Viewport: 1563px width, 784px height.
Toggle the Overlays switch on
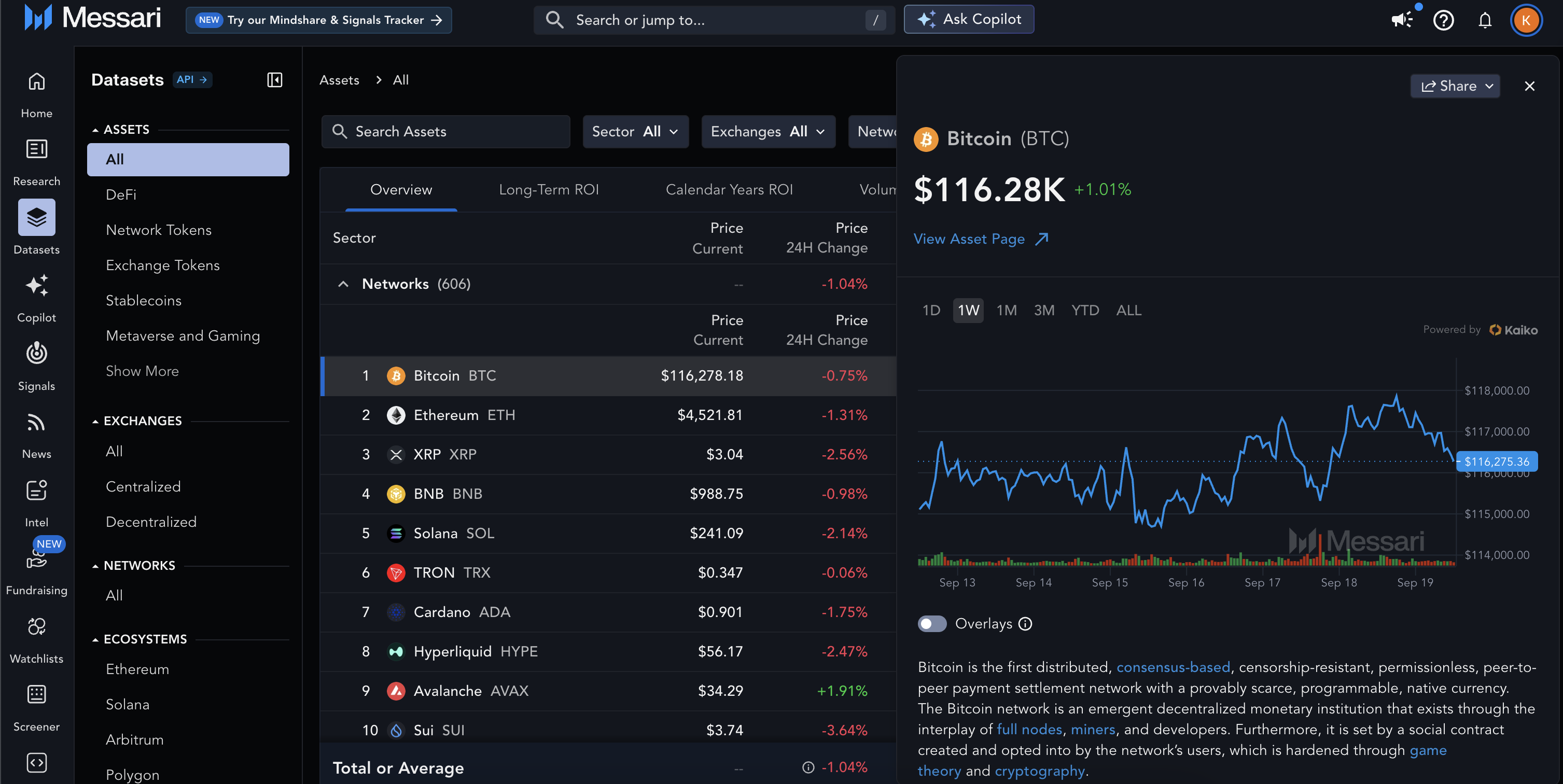pyautogui.click(x=932, y=624)
